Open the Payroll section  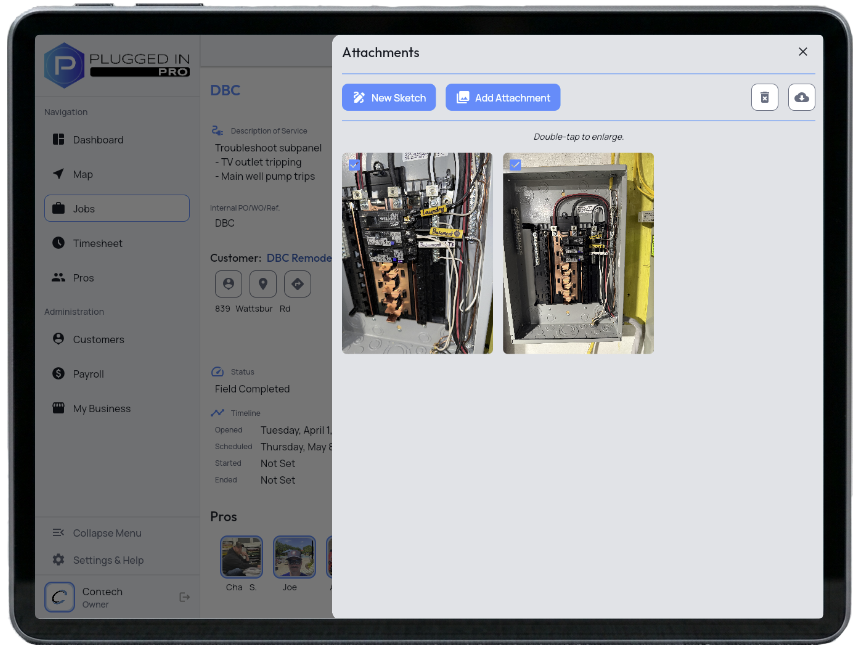88,374
